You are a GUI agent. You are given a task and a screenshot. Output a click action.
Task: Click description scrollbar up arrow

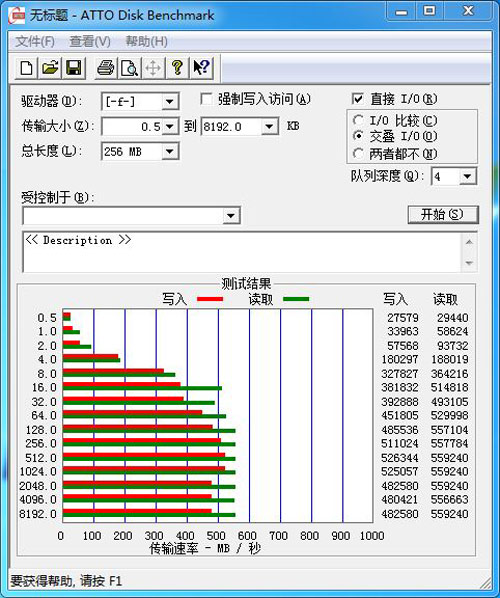pos(469,242)
